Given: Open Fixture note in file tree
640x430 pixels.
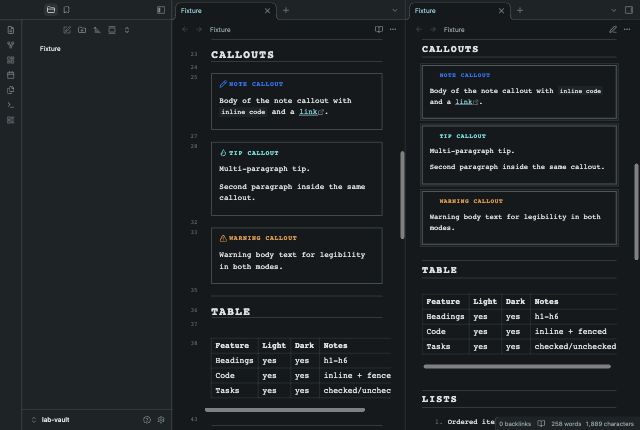Looking at the screenshot, I should point(50,49).
